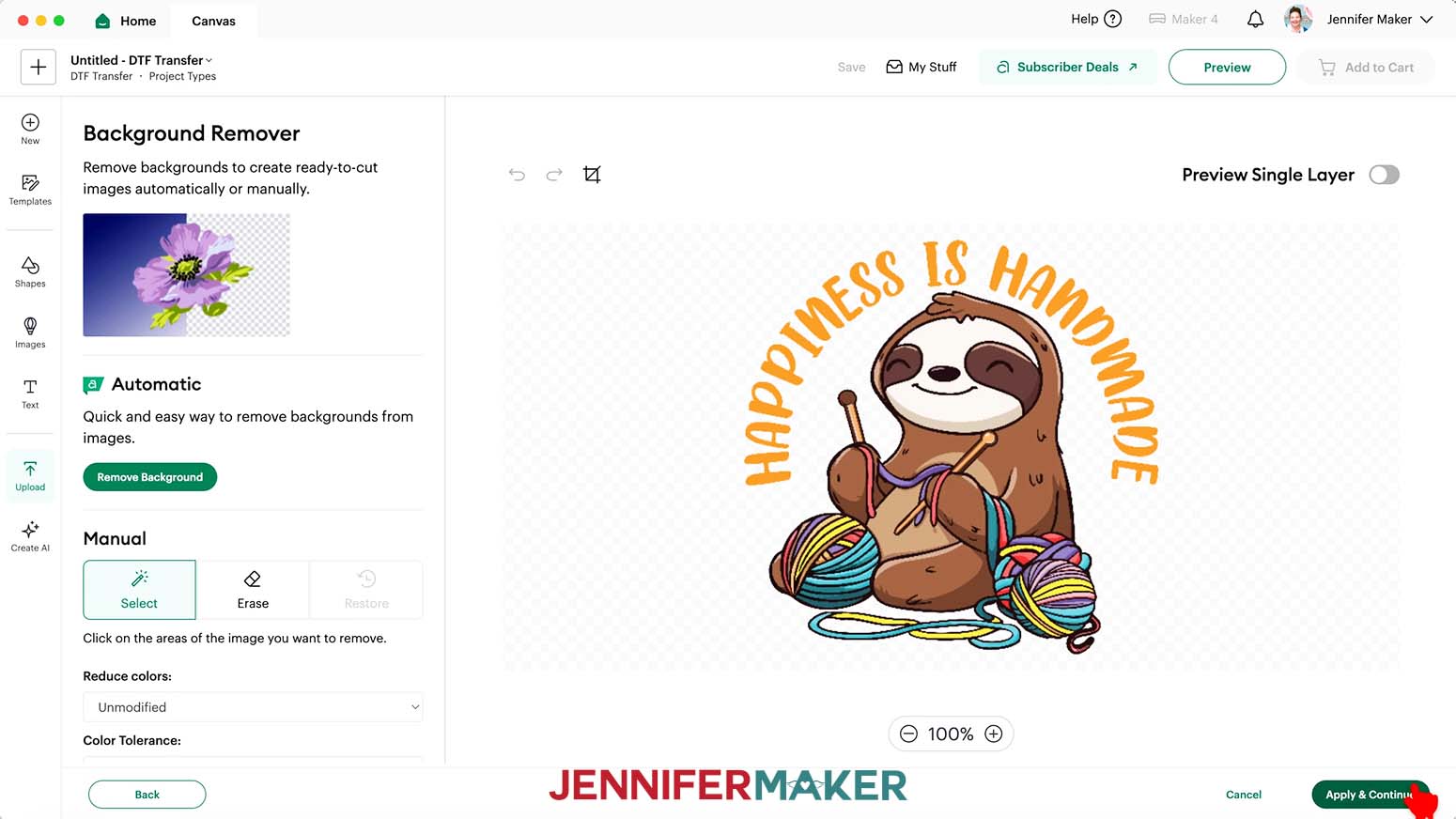Open the Reduce colors dropdown

(x=253, y=707)
